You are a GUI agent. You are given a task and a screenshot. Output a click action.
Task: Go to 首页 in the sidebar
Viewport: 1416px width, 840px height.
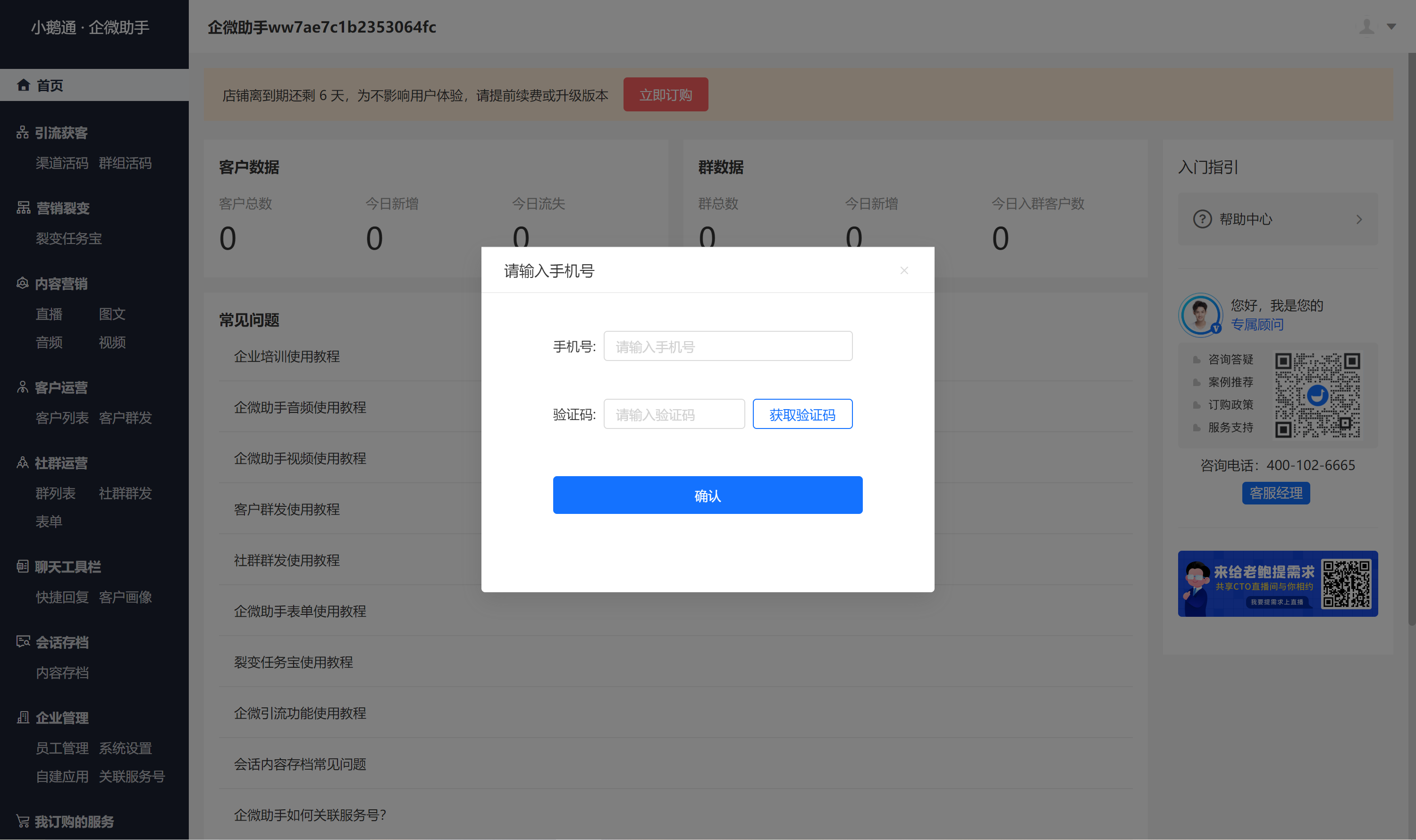[94, 85]
